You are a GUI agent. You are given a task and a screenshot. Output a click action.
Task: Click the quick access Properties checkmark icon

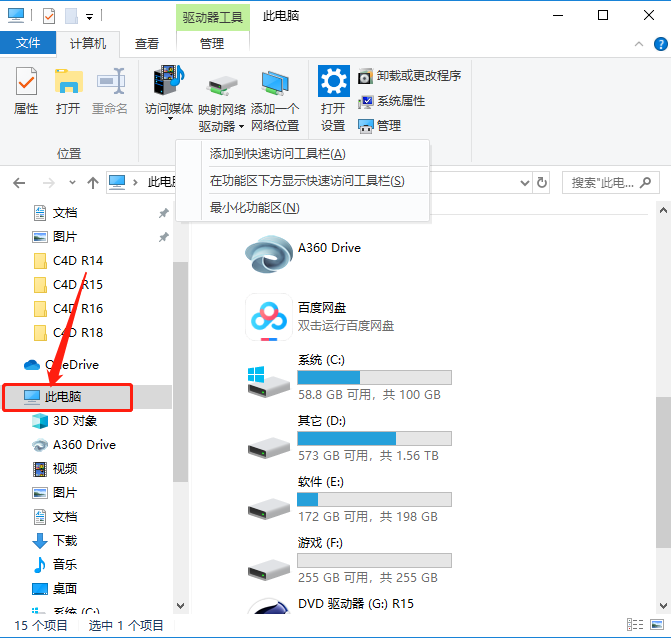pyautogui.click(x=49, y=16)
